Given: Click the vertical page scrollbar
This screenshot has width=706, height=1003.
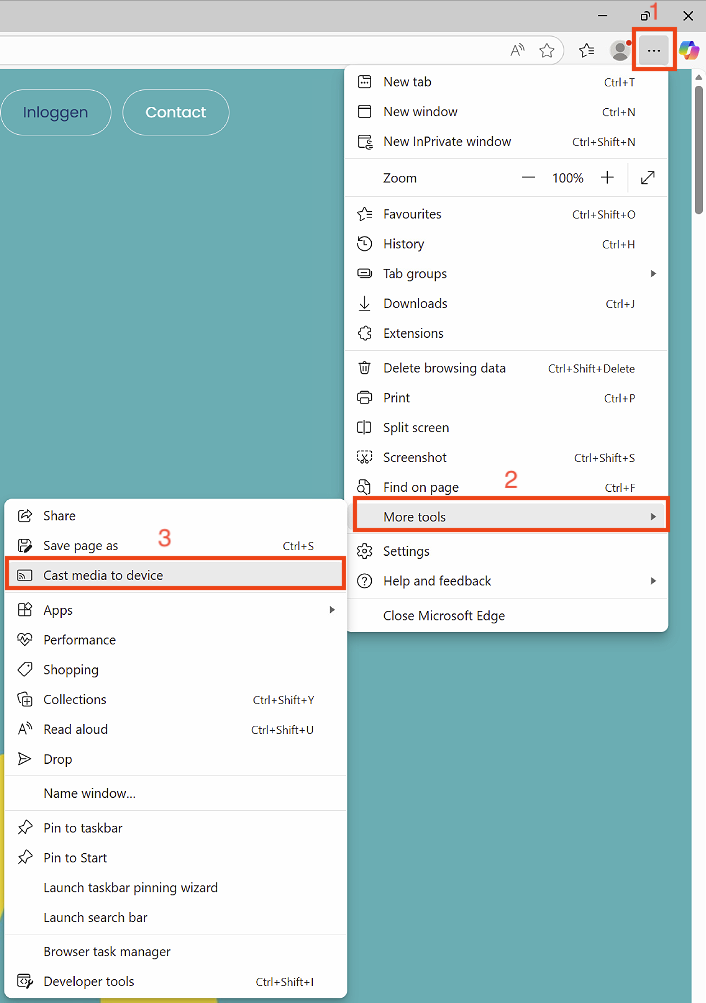Looking at the screenshot, I should click(698, 500).
